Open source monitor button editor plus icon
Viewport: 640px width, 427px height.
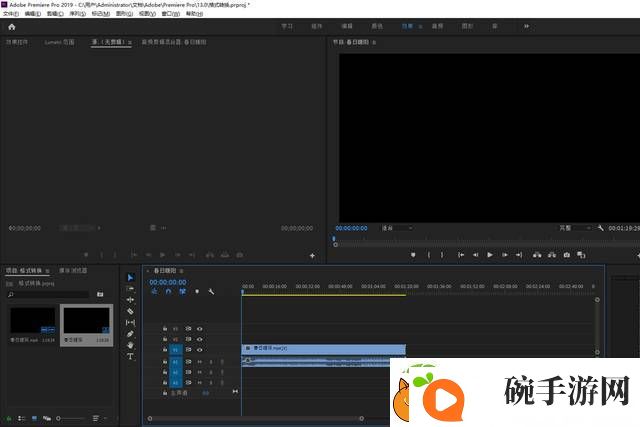coord(312,256)
